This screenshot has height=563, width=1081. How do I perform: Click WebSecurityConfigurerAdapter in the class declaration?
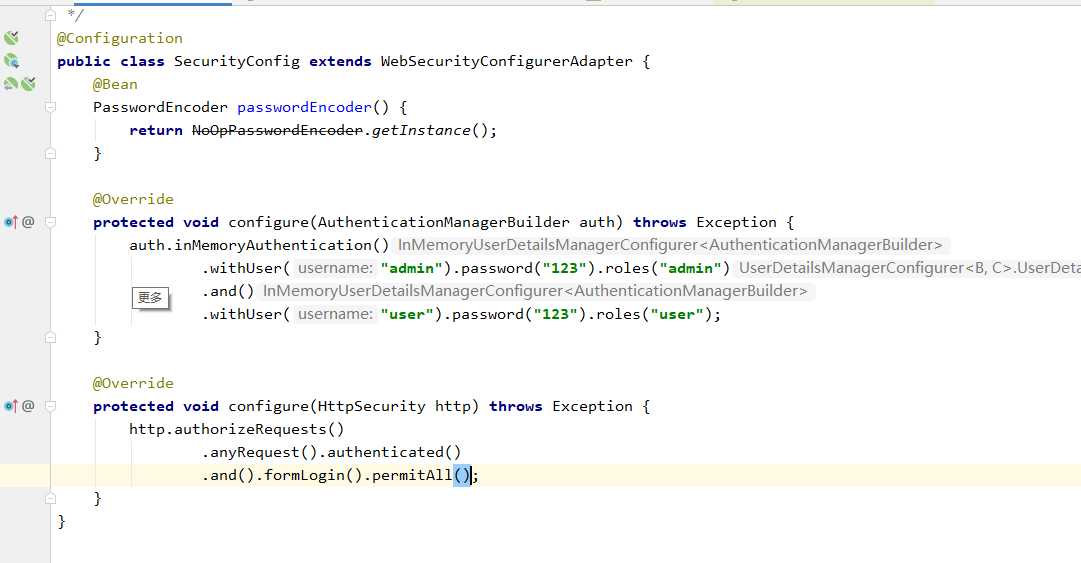507,61
